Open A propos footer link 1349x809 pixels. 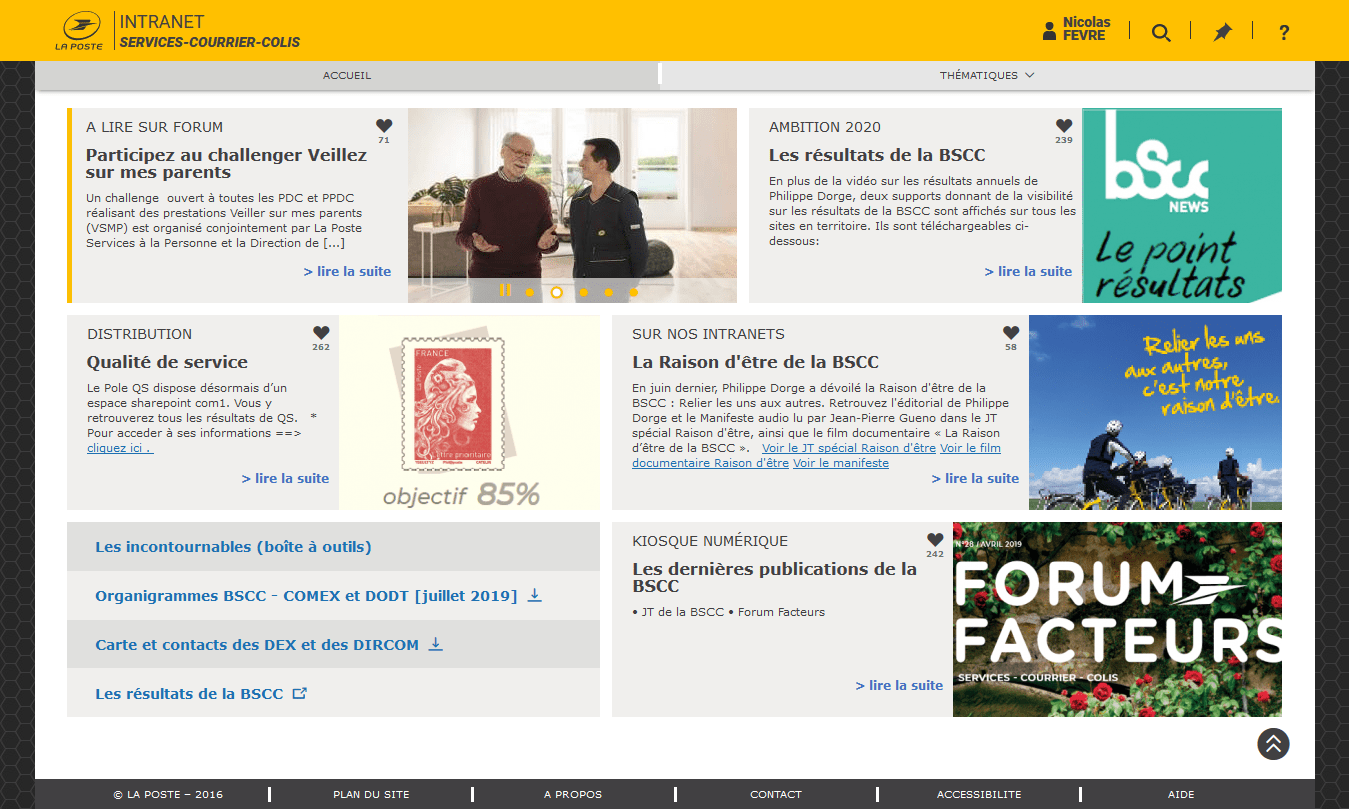click(x=573, y=794)
